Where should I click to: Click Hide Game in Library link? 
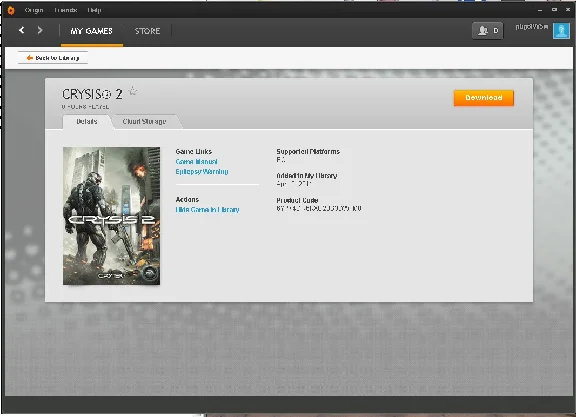click(x=208, y=210)
